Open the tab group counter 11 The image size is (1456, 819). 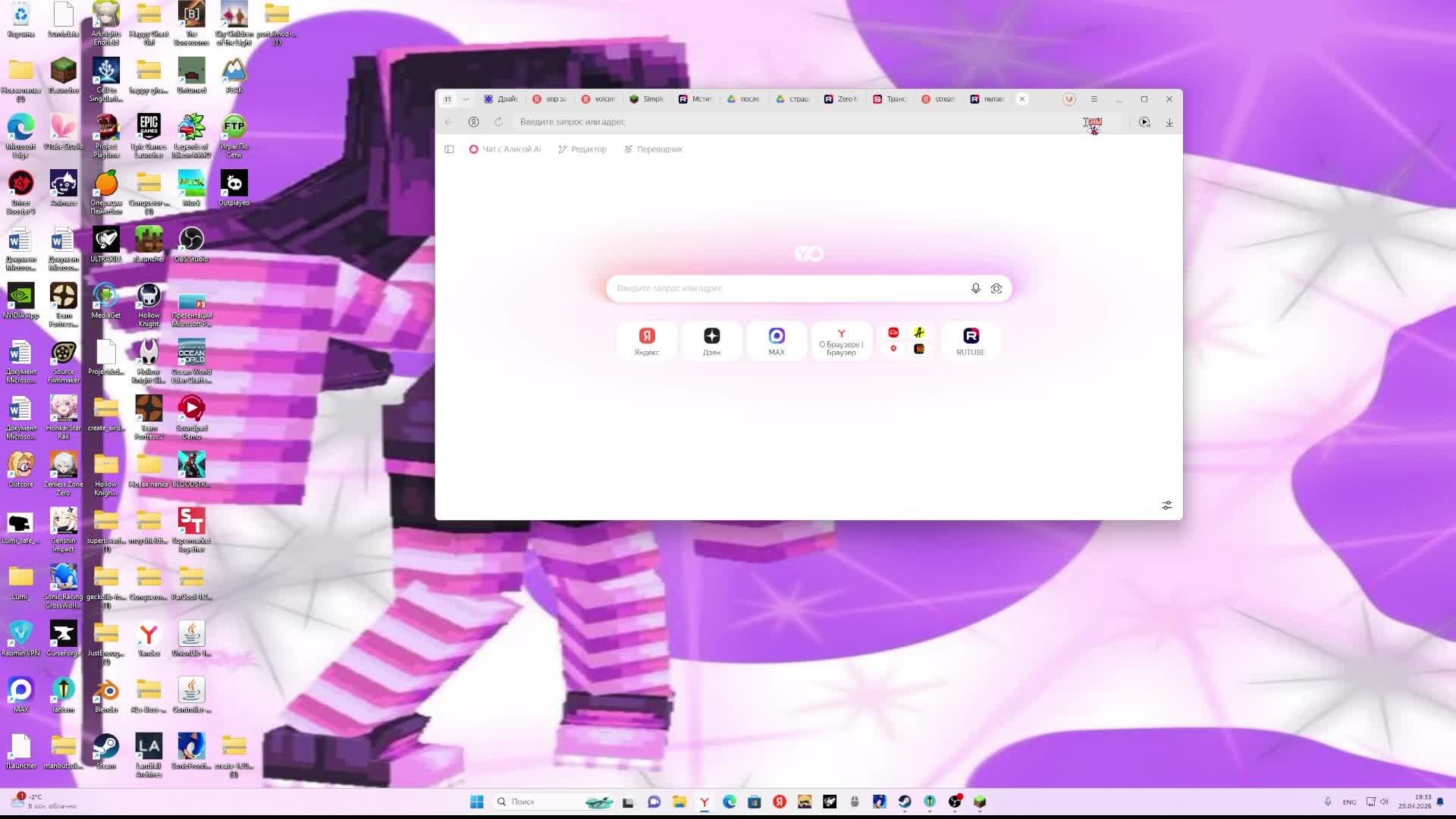[x=447, y=99]
